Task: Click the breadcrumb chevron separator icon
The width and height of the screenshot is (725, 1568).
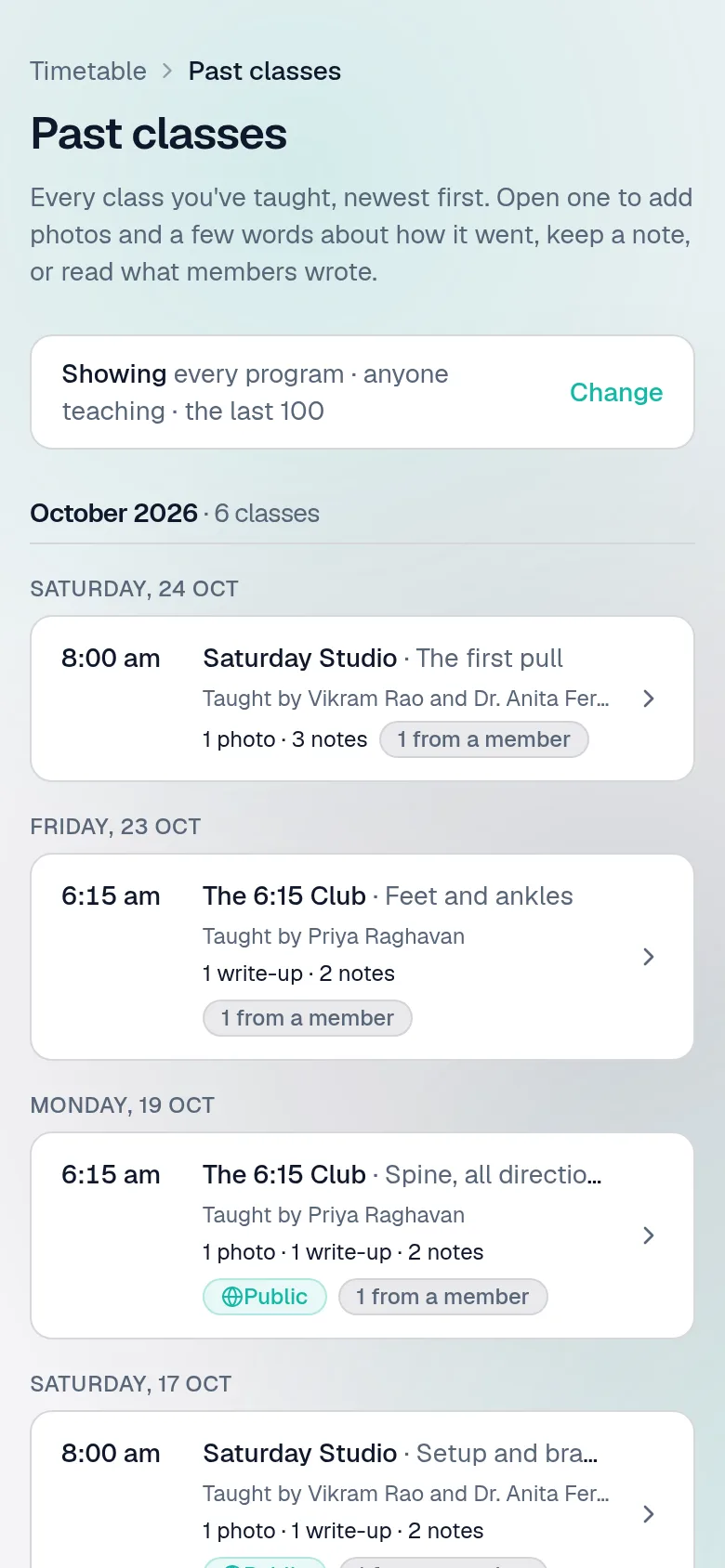Action: [167, 71]
